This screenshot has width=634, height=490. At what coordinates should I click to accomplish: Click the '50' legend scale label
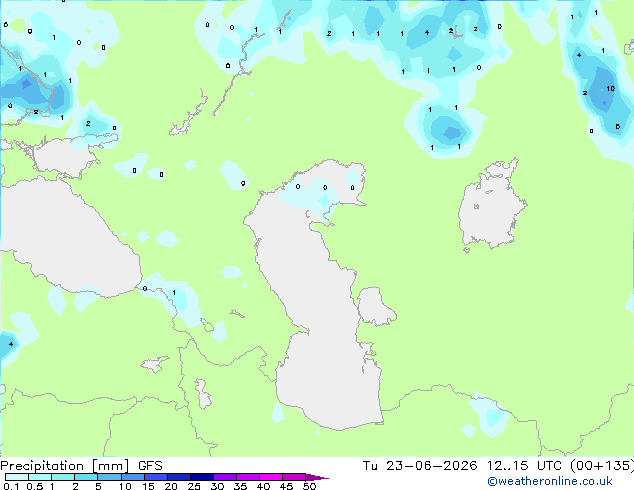[x=309, y=486]
